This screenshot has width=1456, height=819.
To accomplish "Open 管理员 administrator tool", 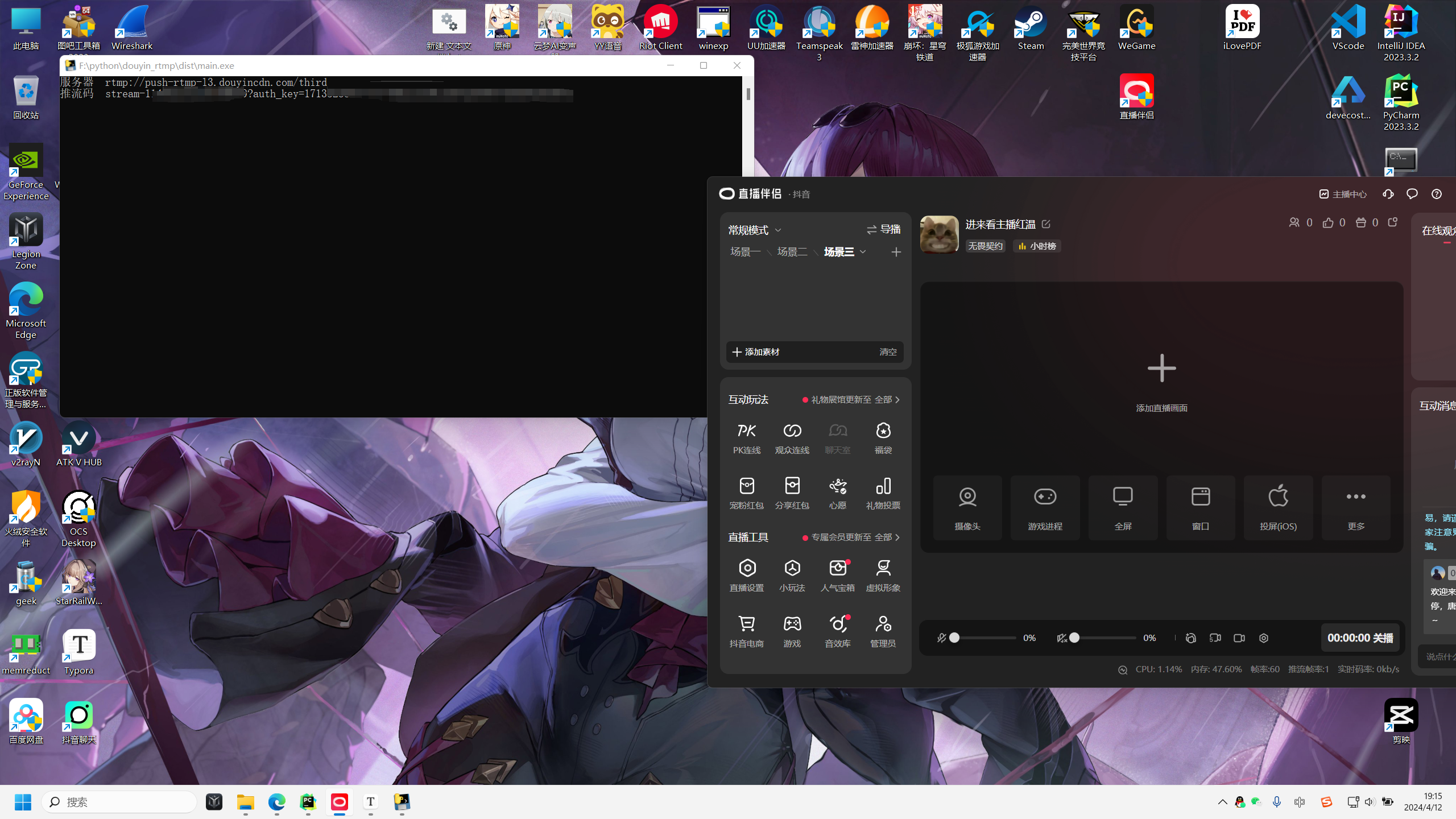I will (x=883, y=631).
